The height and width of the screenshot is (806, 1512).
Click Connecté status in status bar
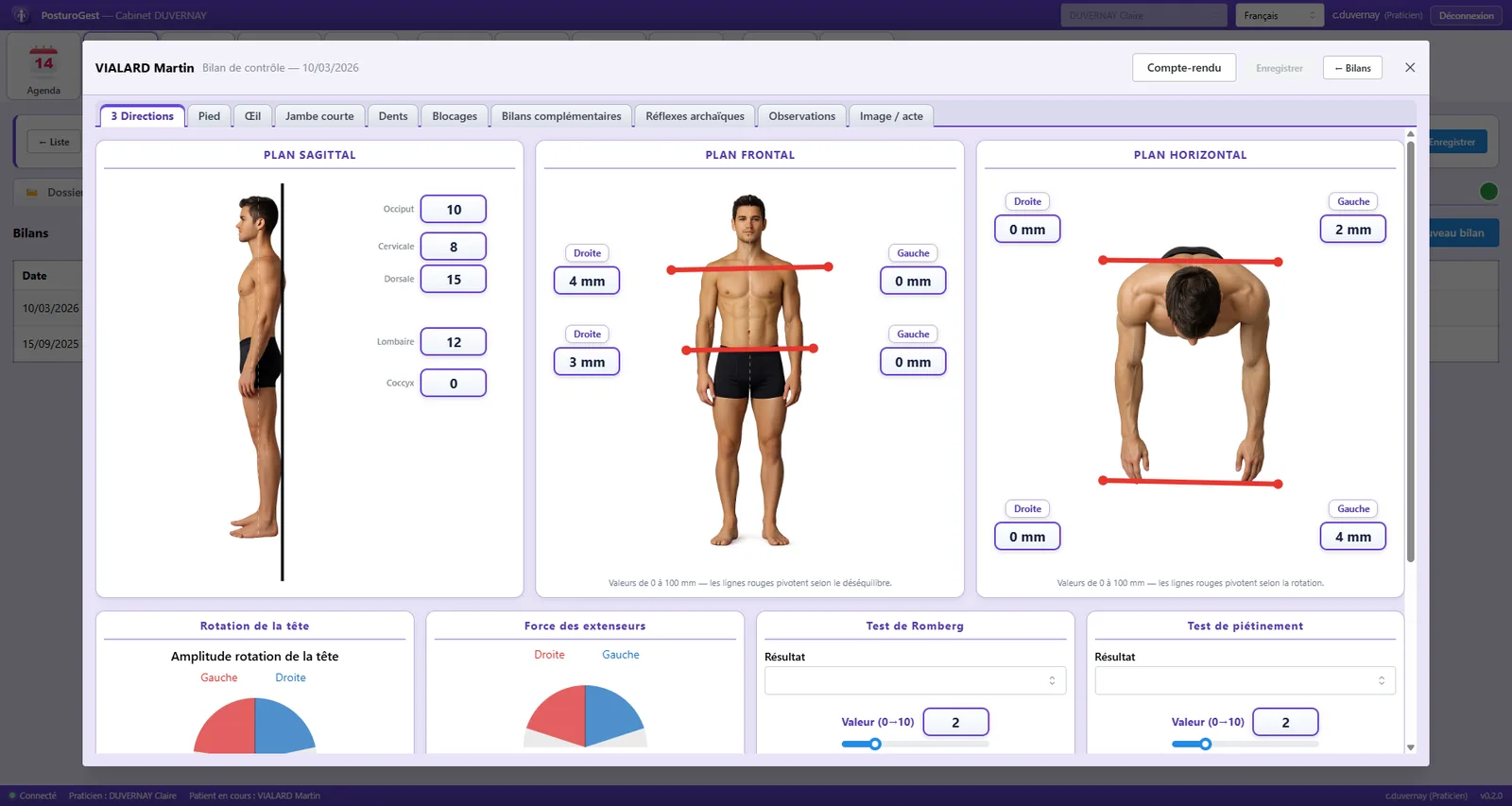coord(33,796)
